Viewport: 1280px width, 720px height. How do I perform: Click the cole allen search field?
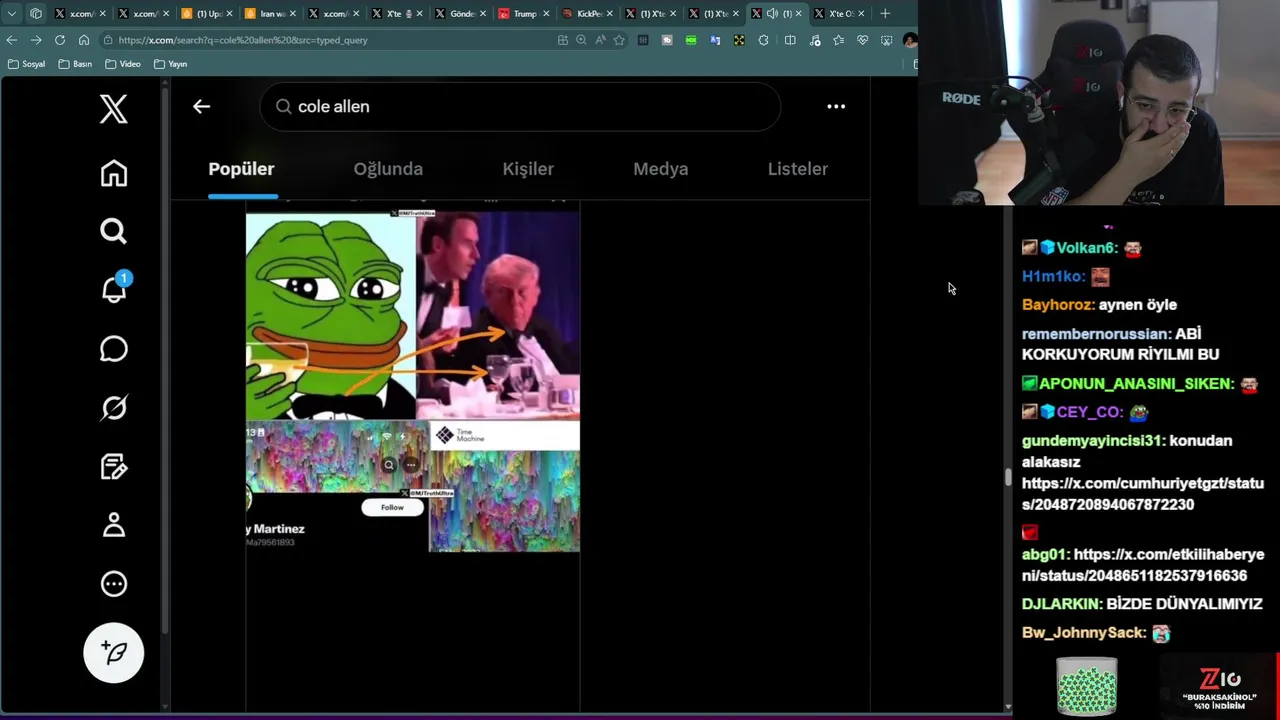coord(520,106)
